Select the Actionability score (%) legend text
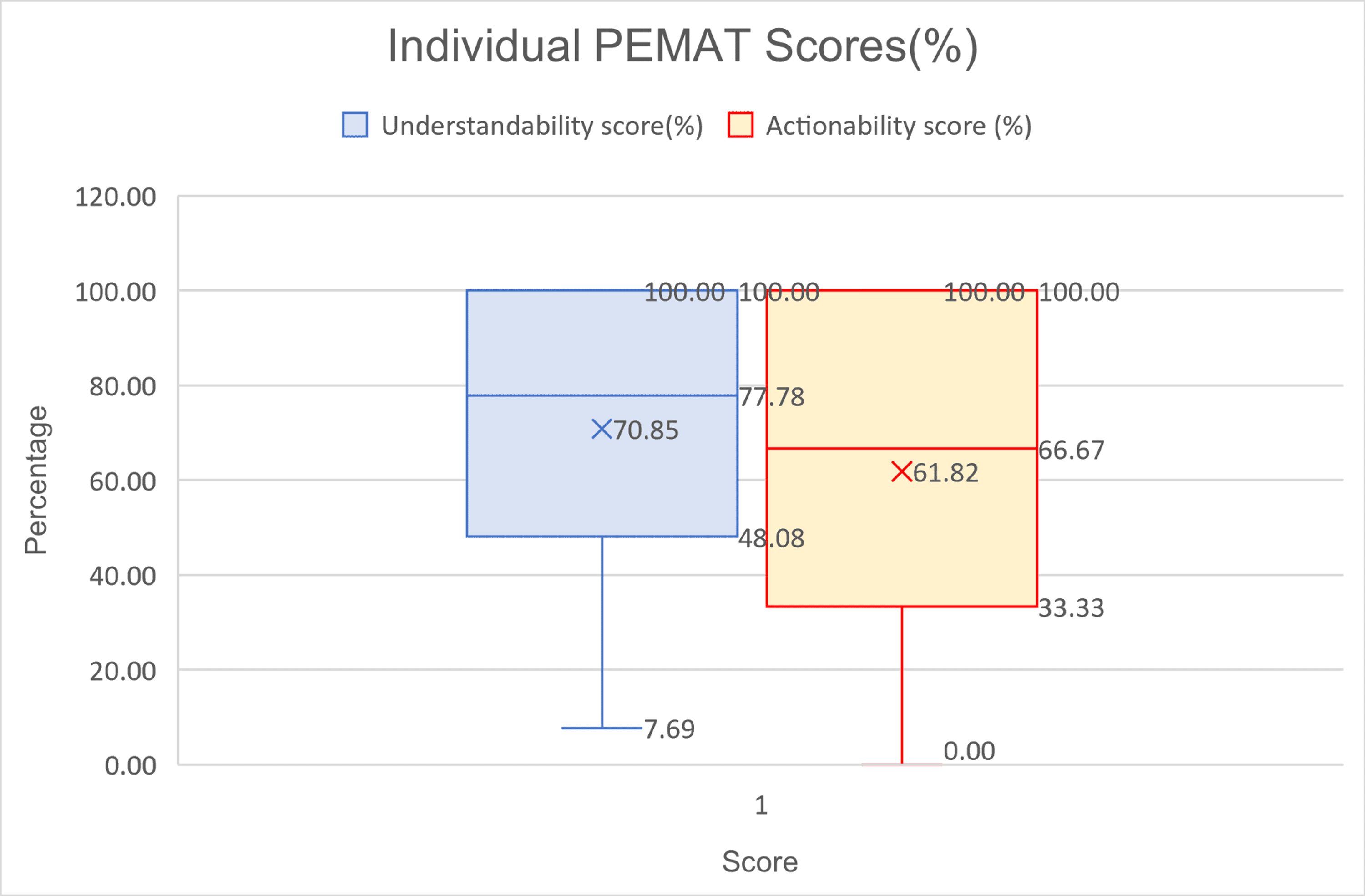The height and width of the screenshot is (896, 1365). [899, 126]
